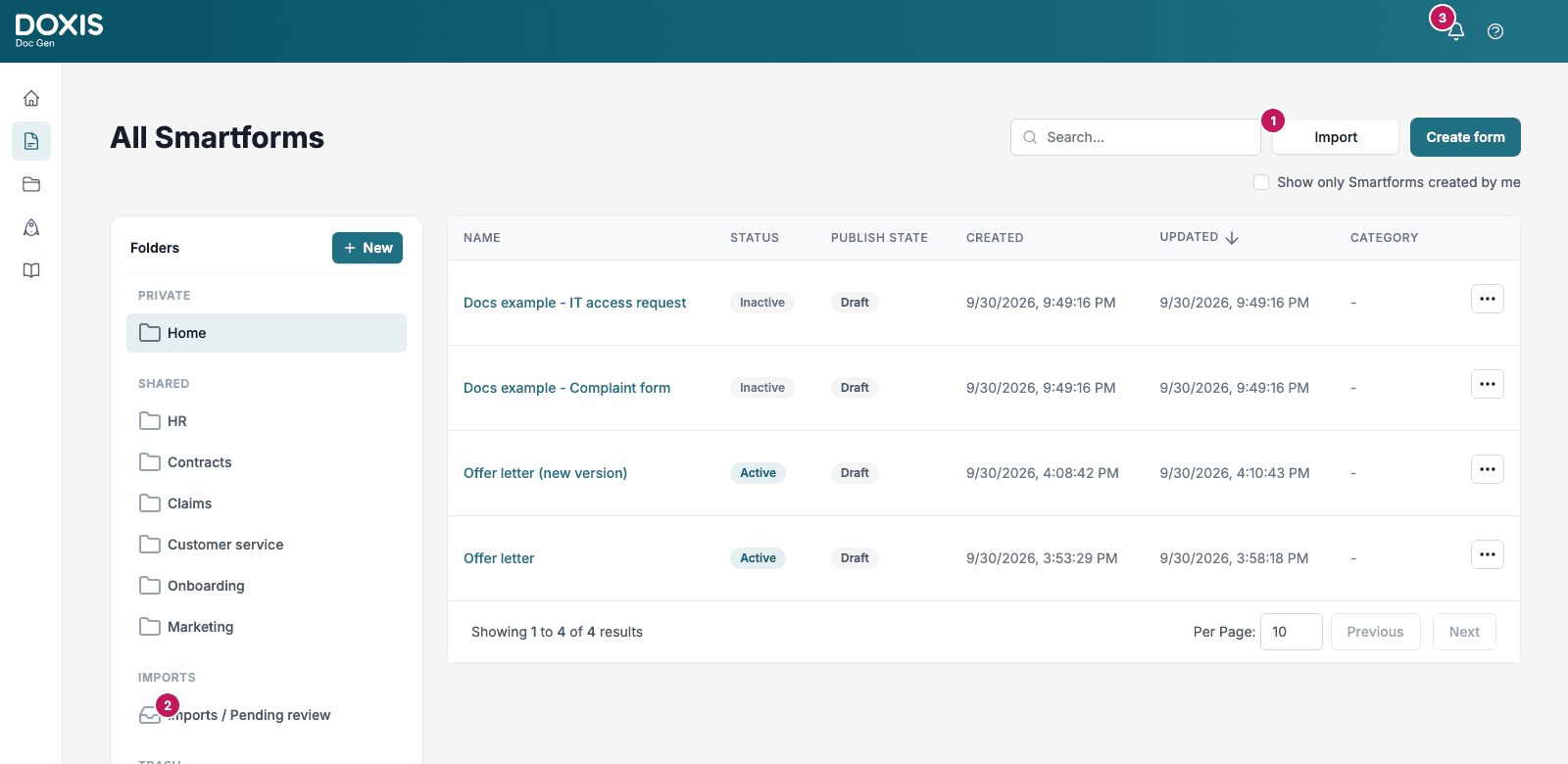
Task: Open the book documentation icon in sidebar
Action: tap(31, 270)
